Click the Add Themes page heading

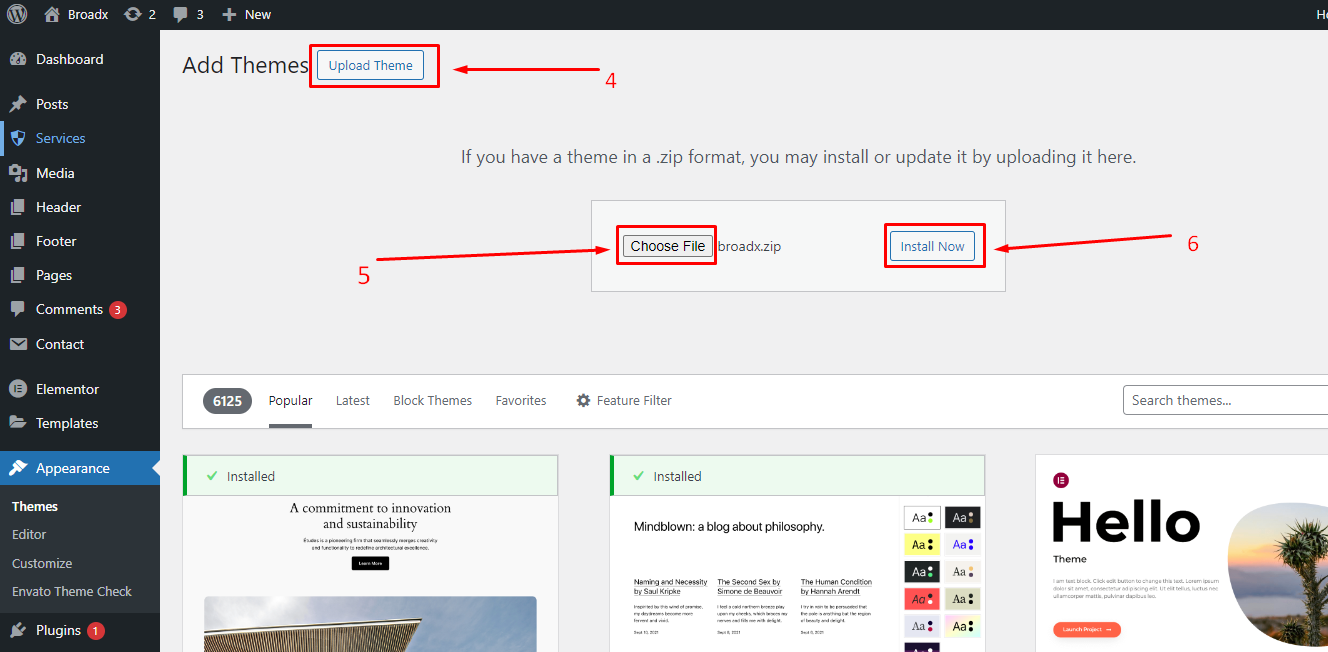(x=245, y=66)
